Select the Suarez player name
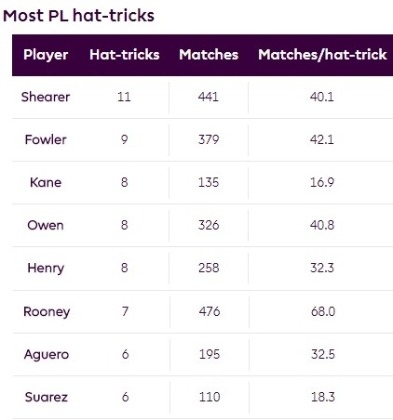Image resolution: width=393 pixels, height=420 pixels. 46,397
